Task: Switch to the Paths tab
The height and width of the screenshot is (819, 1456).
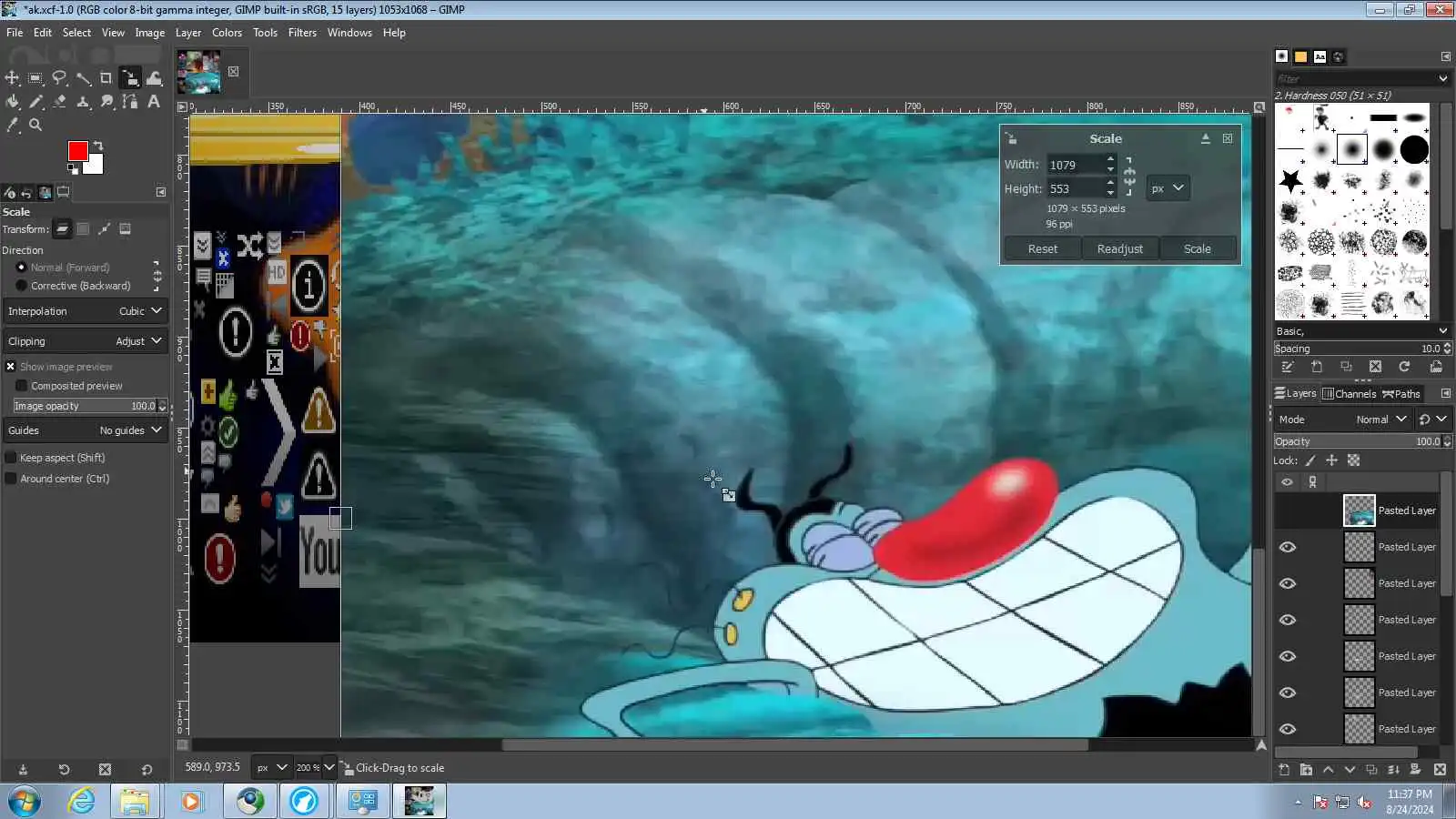Action: tap(1401, 394)
